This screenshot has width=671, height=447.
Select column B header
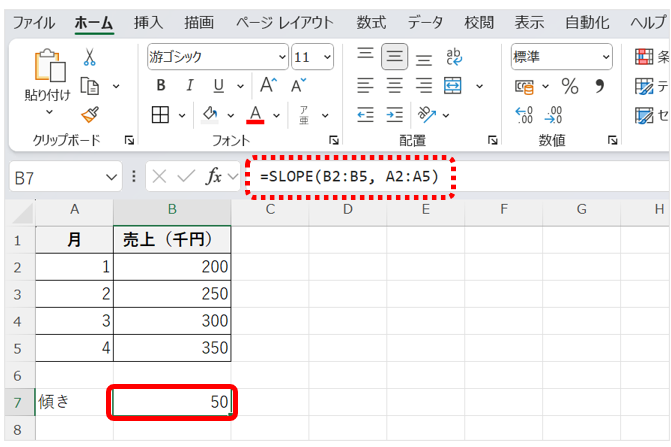[x=172, y=210]
